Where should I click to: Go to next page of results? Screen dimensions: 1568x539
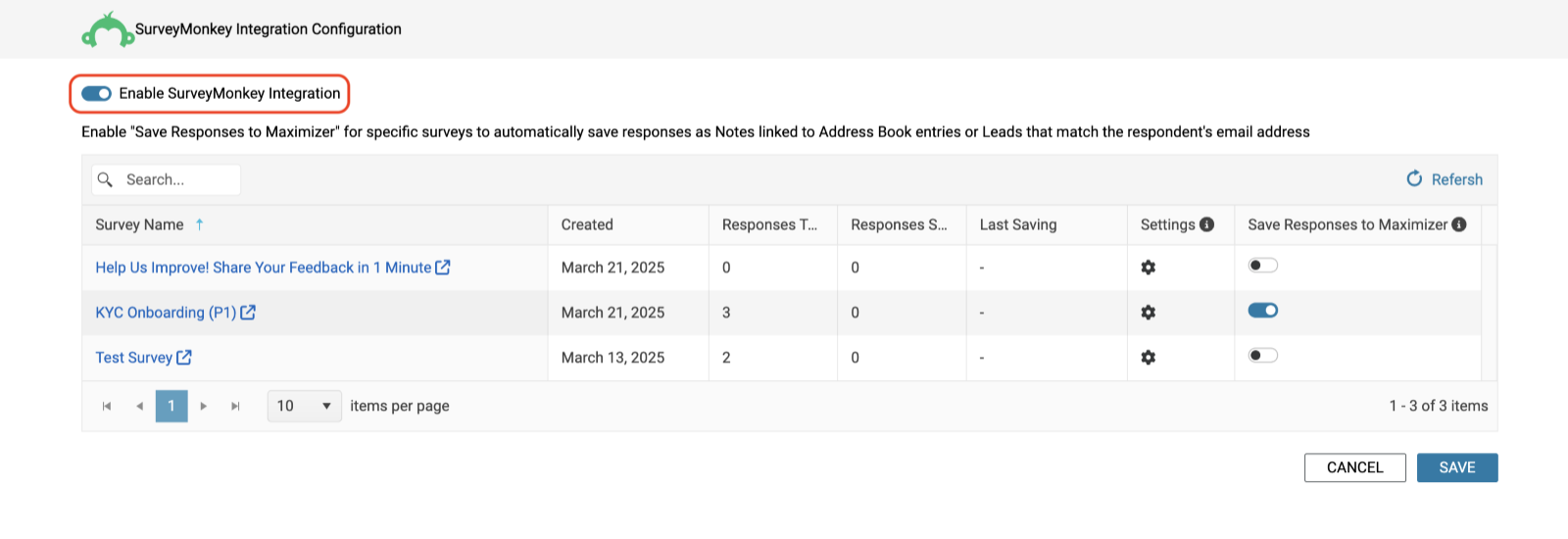204,406
